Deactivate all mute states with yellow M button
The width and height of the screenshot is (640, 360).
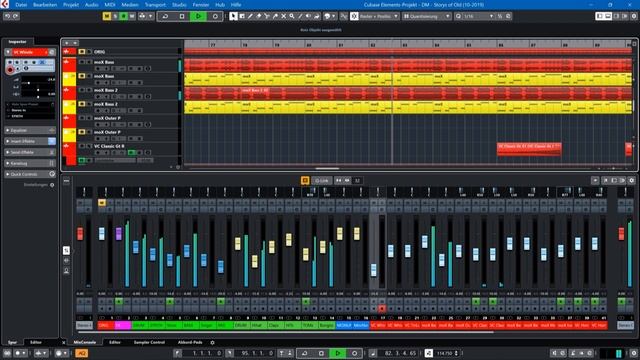coord(107,16)
